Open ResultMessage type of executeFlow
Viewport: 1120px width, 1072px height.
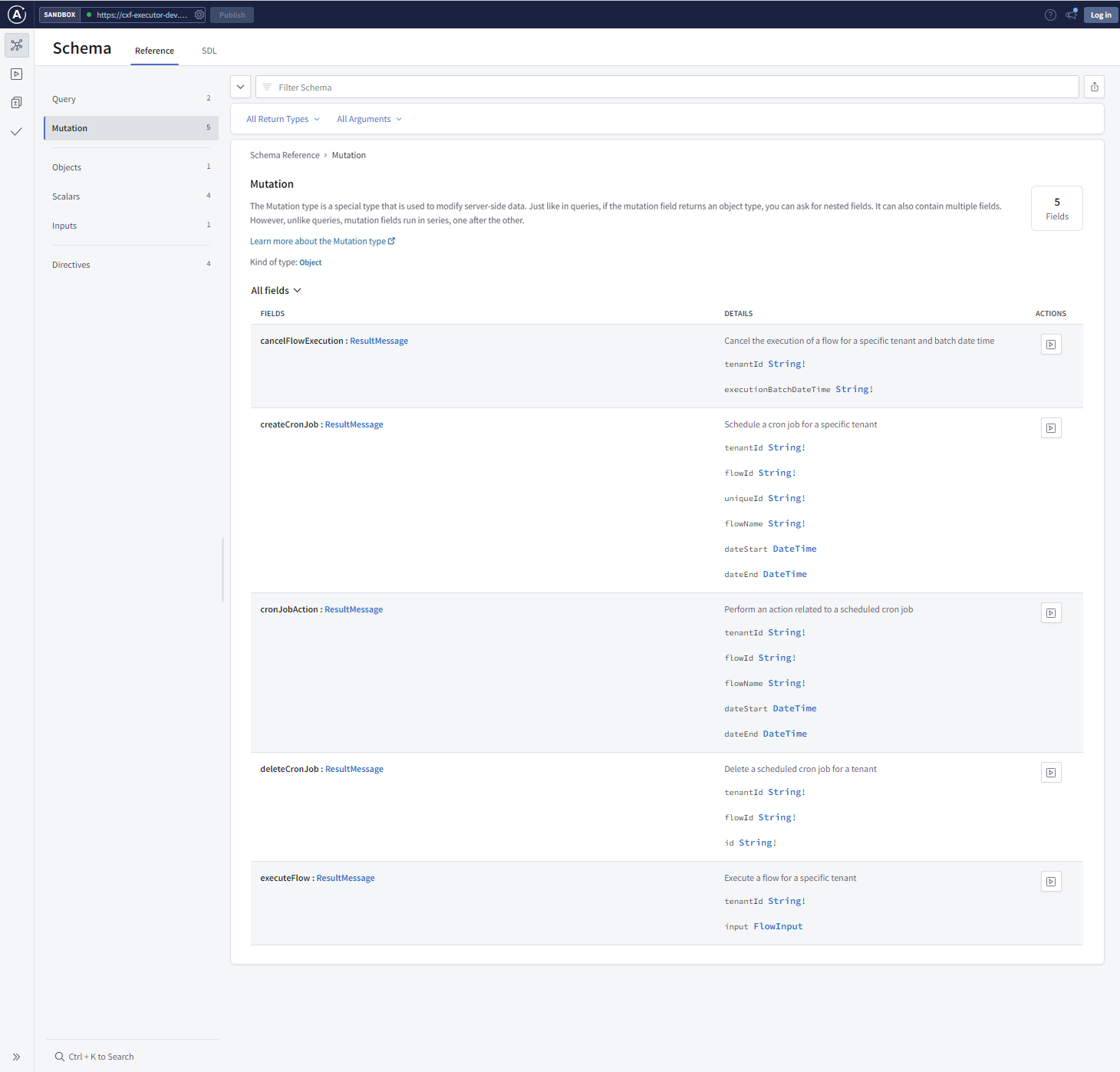point(346,878)
